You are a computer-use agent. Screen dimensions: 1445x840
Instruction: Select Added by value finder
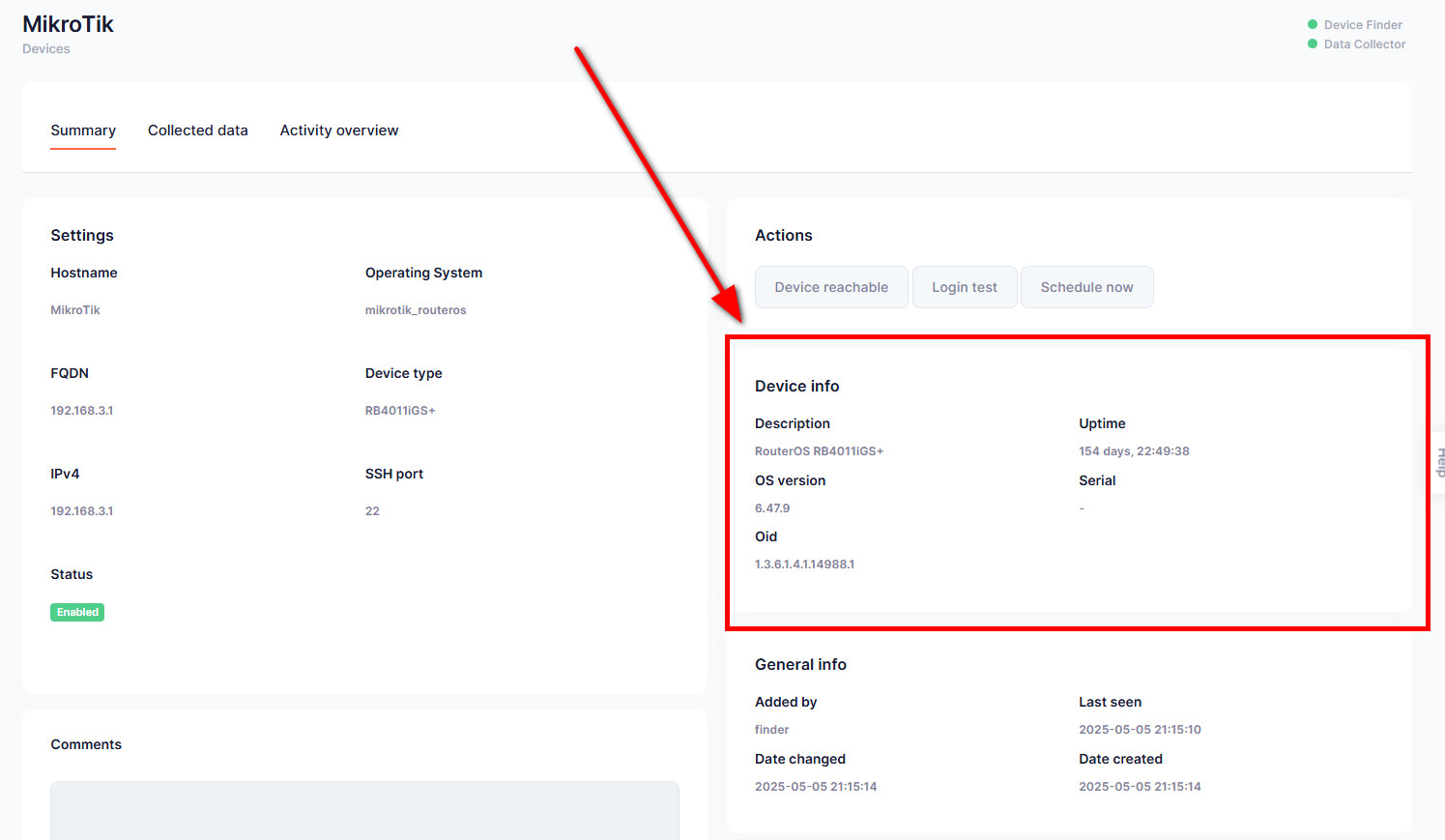tap(771, 730)
